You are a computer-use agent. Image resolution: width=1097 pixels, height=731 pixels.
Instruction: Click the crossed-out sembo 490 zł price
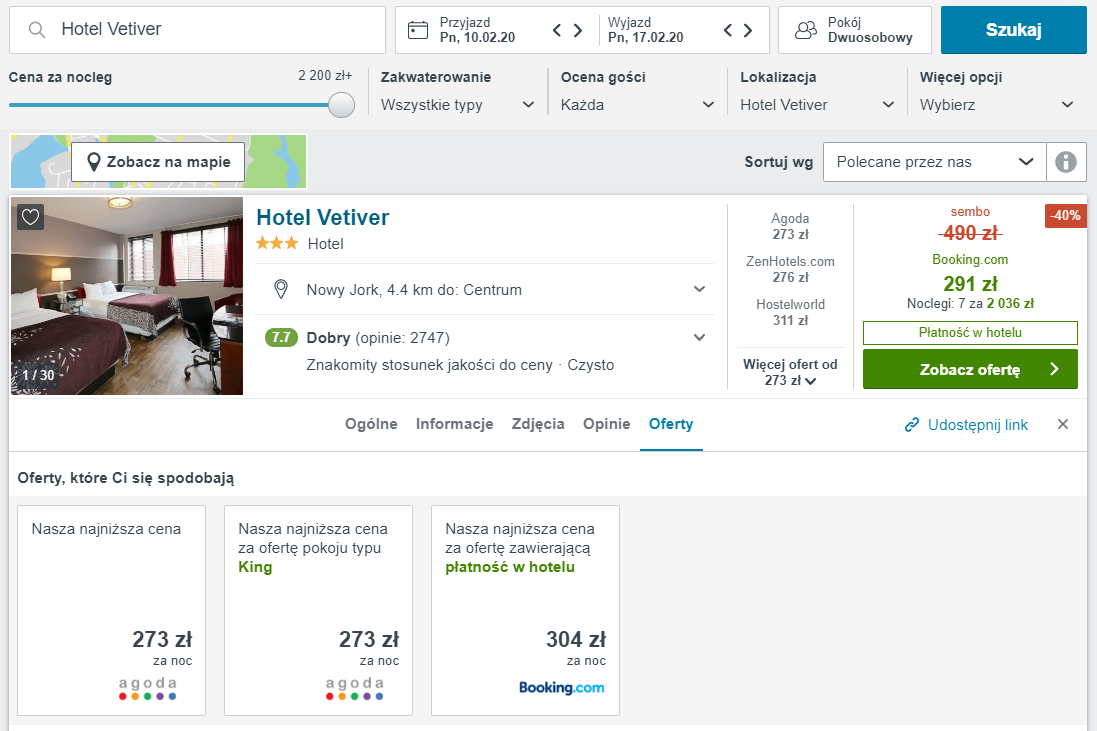(970, 233)
